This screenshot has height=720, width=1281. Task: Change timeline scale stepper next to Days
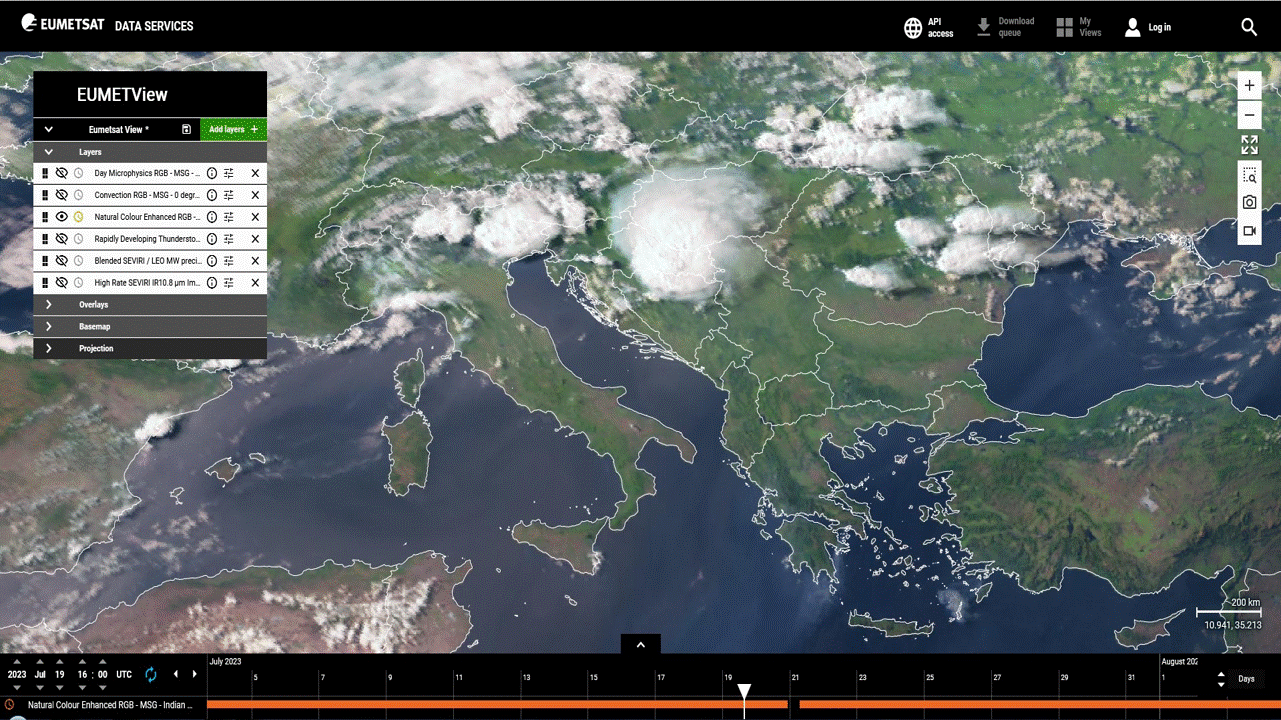pos(1221,679)
